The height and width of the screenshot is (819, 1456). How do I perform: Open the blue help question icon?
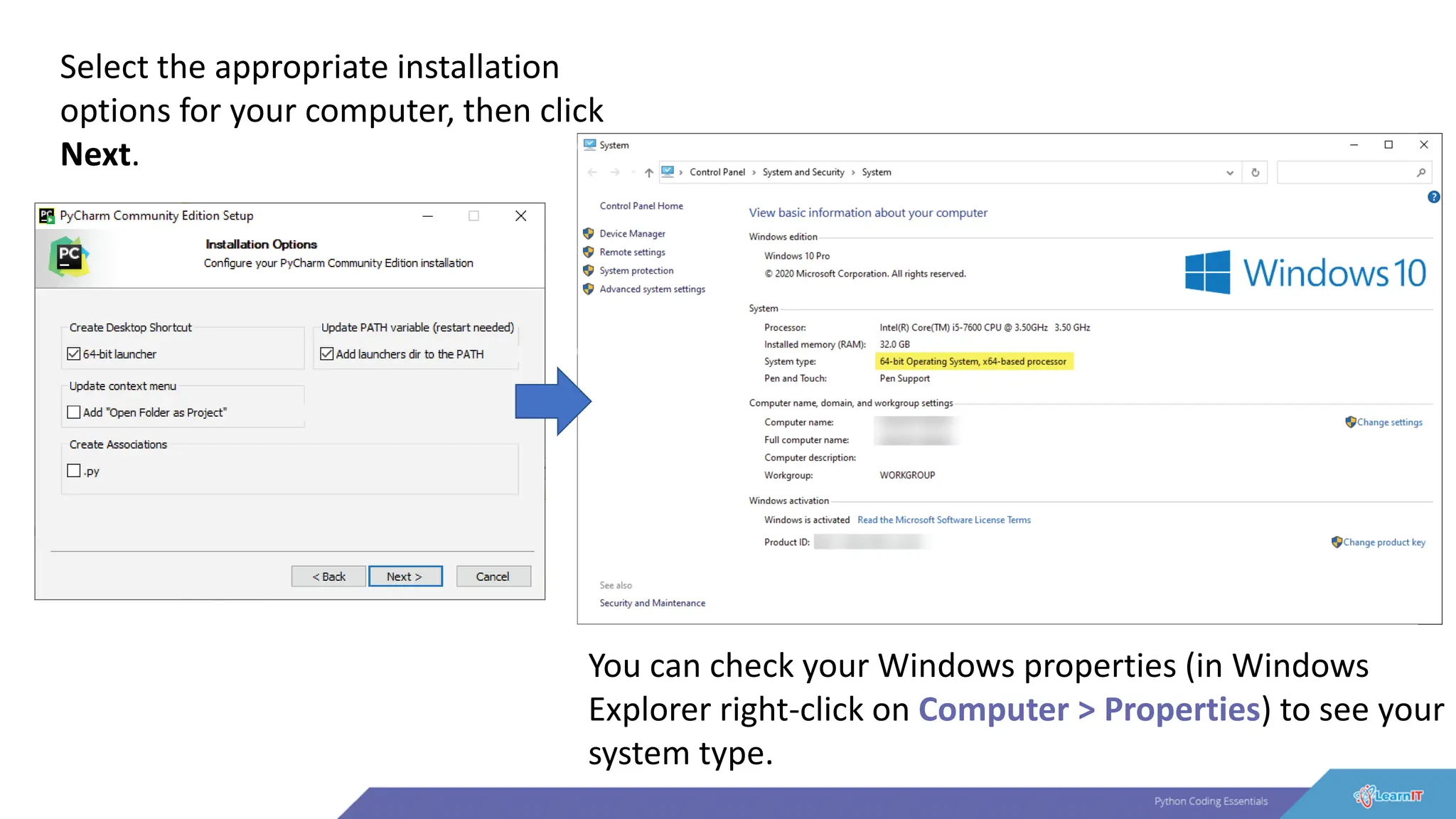[x=1434, y=197]
